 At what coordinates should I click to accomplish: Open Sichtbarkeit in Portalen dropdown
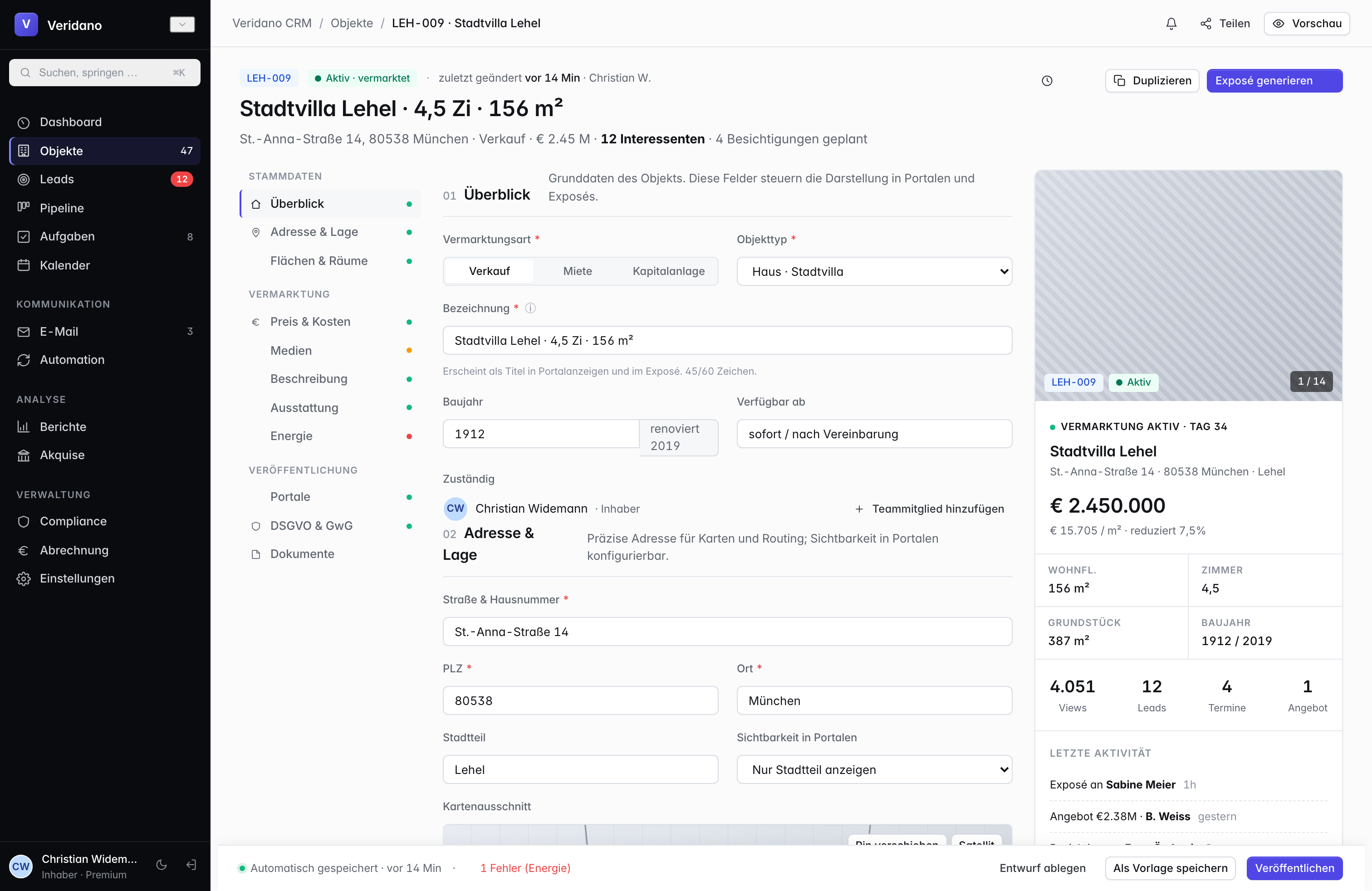[x=874, y=769]
